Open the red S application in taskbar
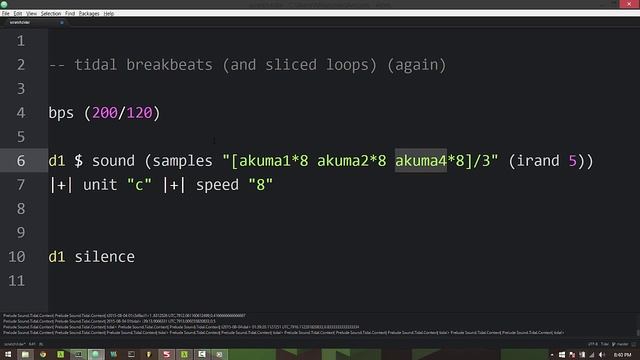This screenshot has height=360, width=640. click(x=167, y=354)
